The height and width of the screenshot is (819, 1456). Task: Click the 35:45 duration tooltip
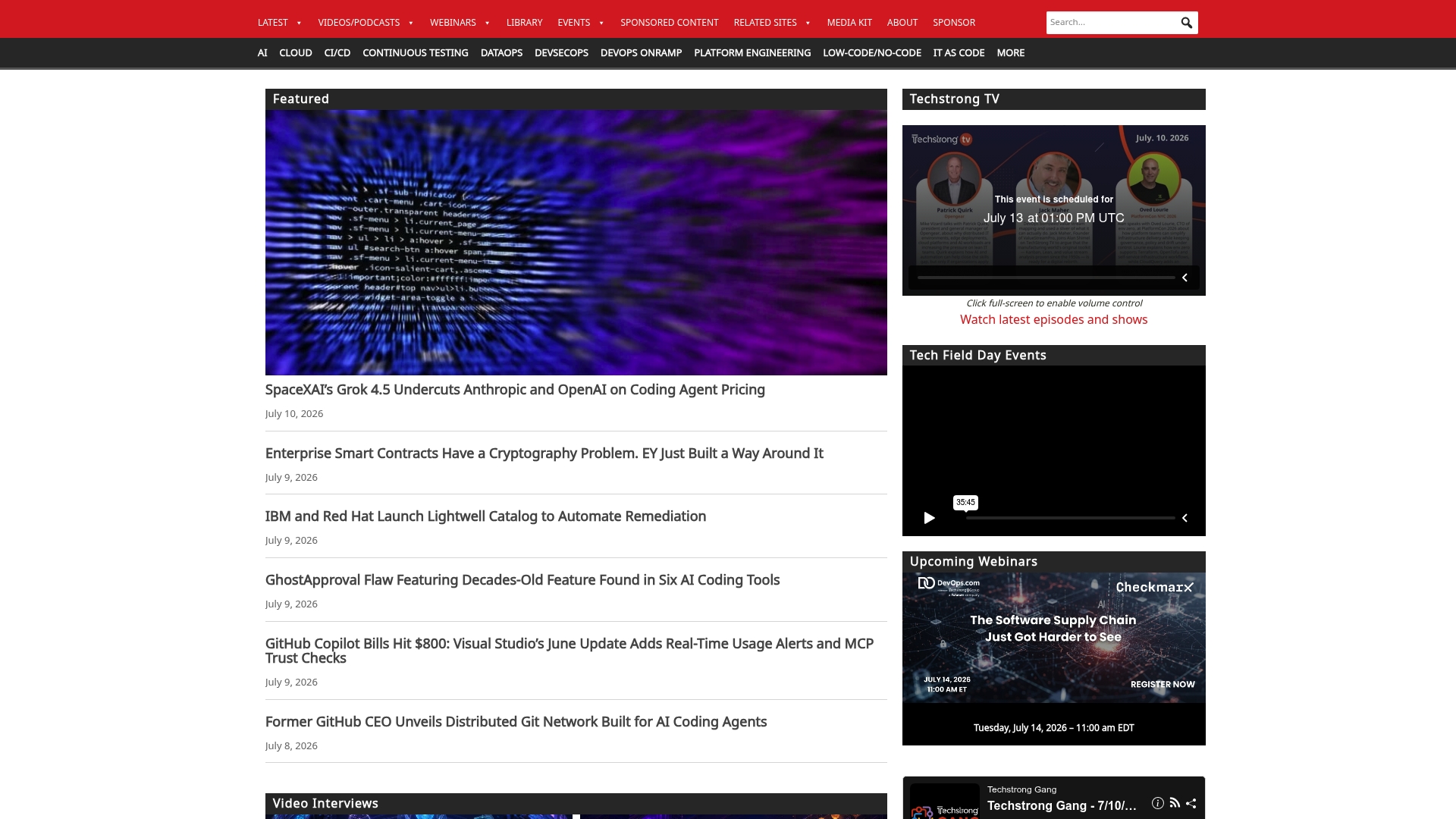[x=965, y=503]
